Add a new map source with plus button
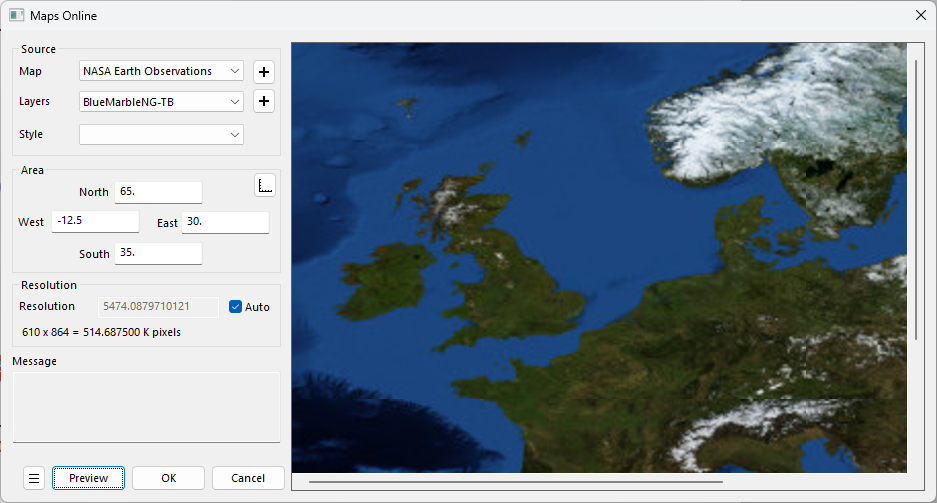 (264, 72)
